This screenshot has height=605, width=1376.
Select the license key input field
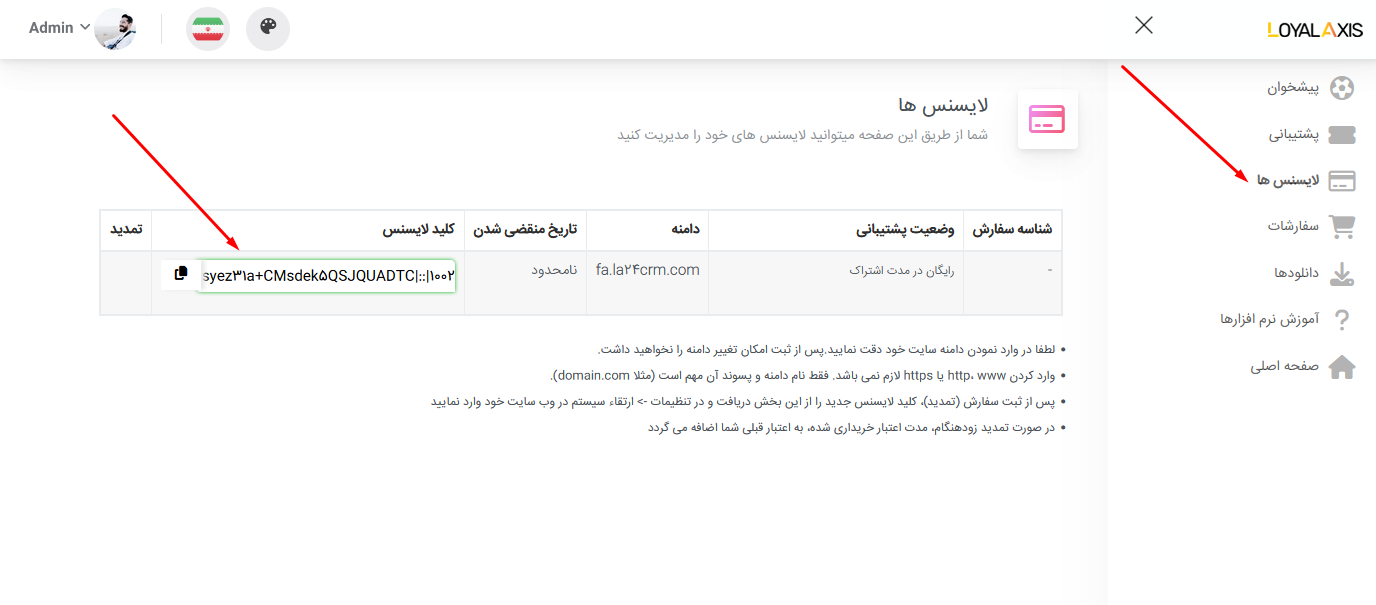point(328,274)
